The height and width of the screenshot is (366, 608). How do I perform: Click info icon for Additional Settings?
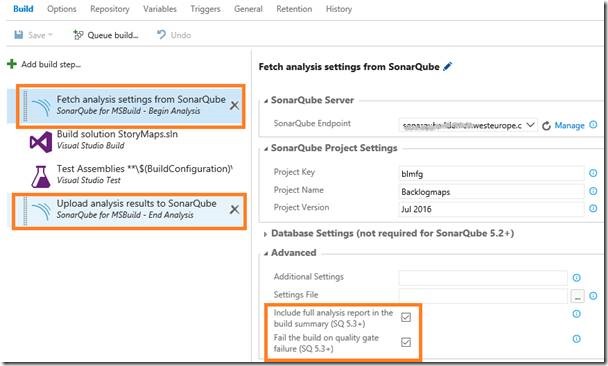pyautogui.click(x=577, y=277)
